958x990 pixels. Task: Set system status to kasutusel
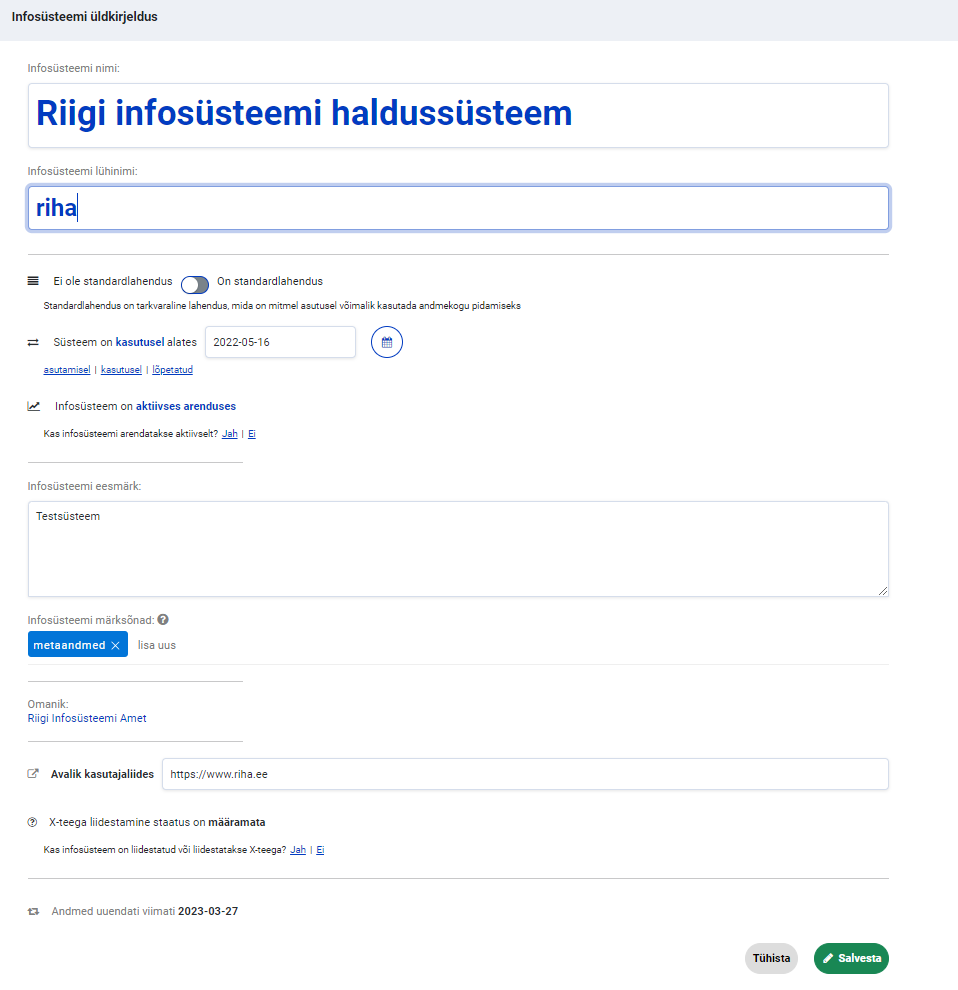click(121, 370)
